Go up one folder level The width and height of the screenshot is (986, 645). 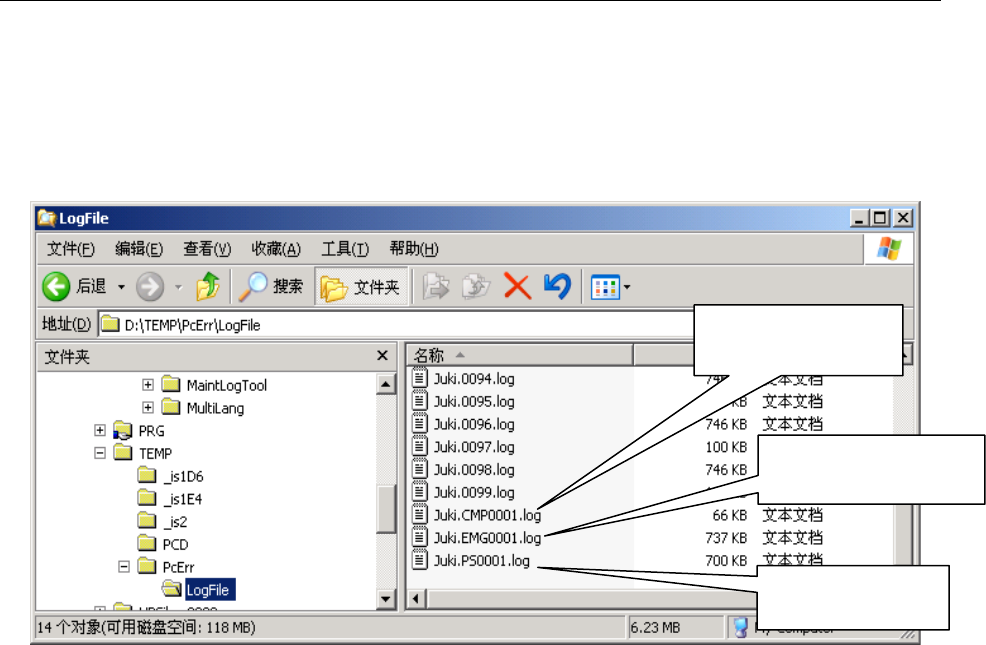208,287
